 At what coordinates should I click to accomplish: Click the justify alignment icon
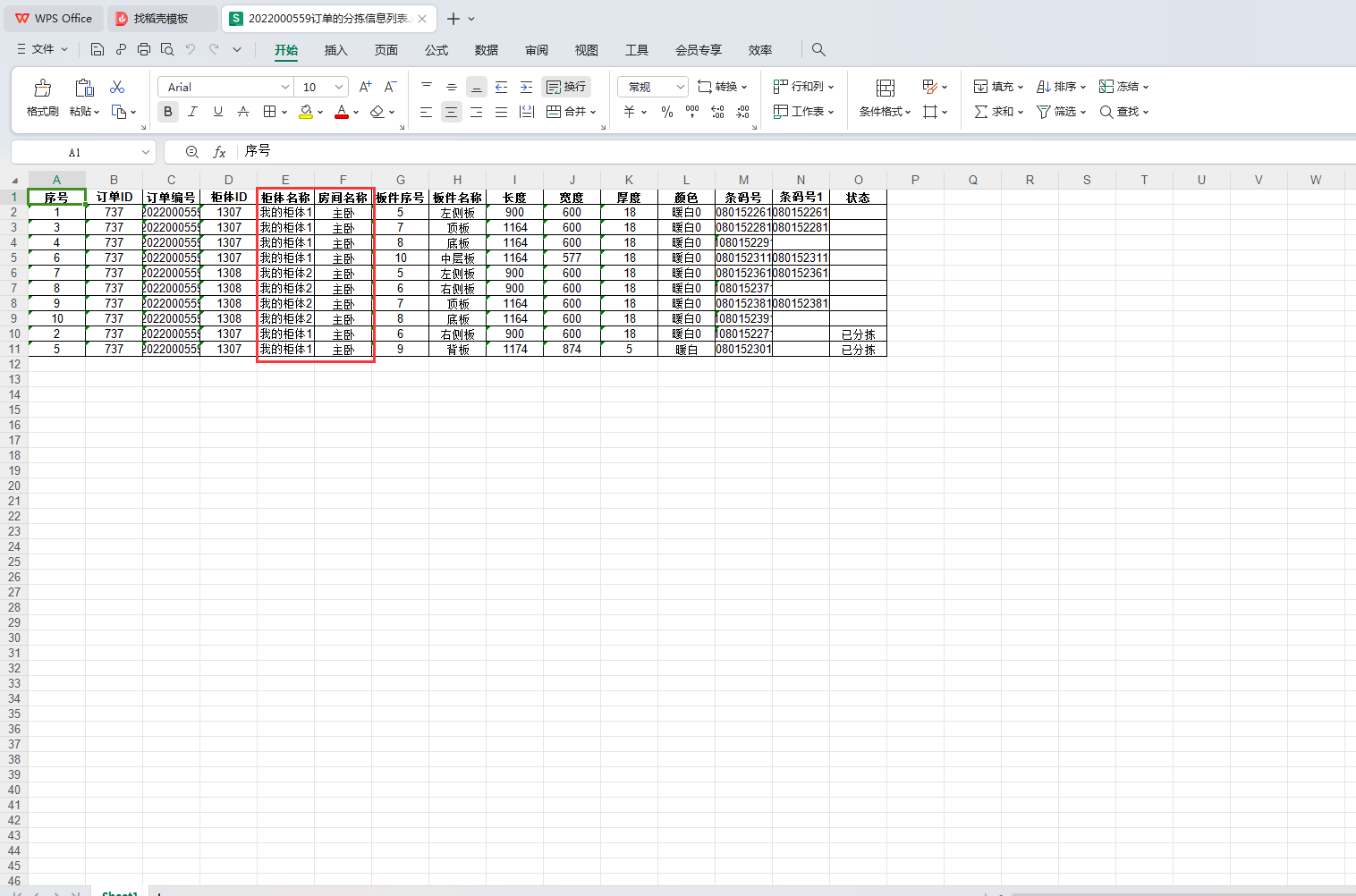(x=502, y=112)
